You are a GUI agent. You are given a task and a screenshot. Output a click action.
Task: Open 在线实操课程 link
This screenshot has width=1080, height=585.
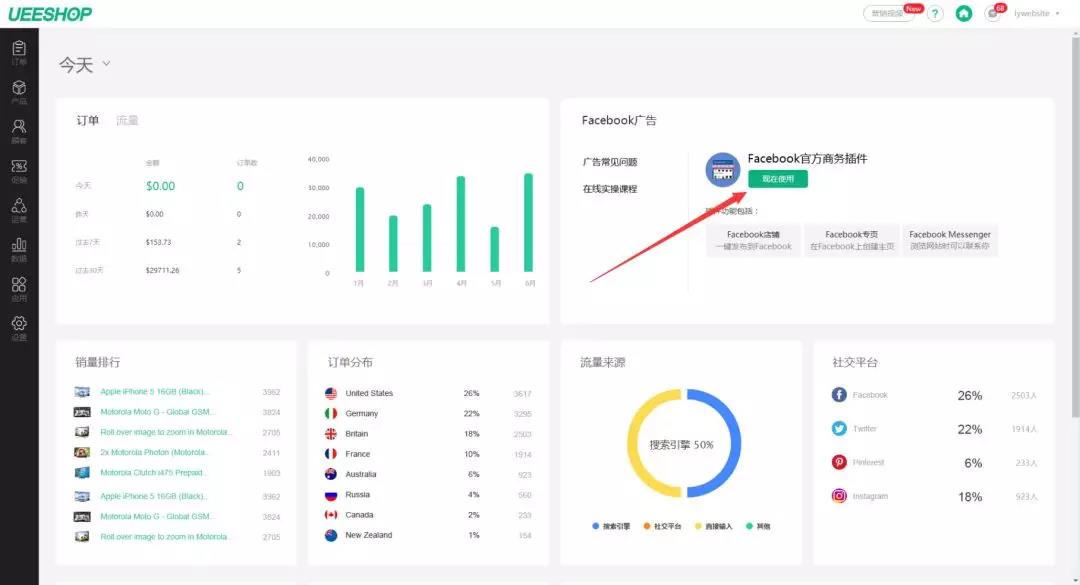610,189
